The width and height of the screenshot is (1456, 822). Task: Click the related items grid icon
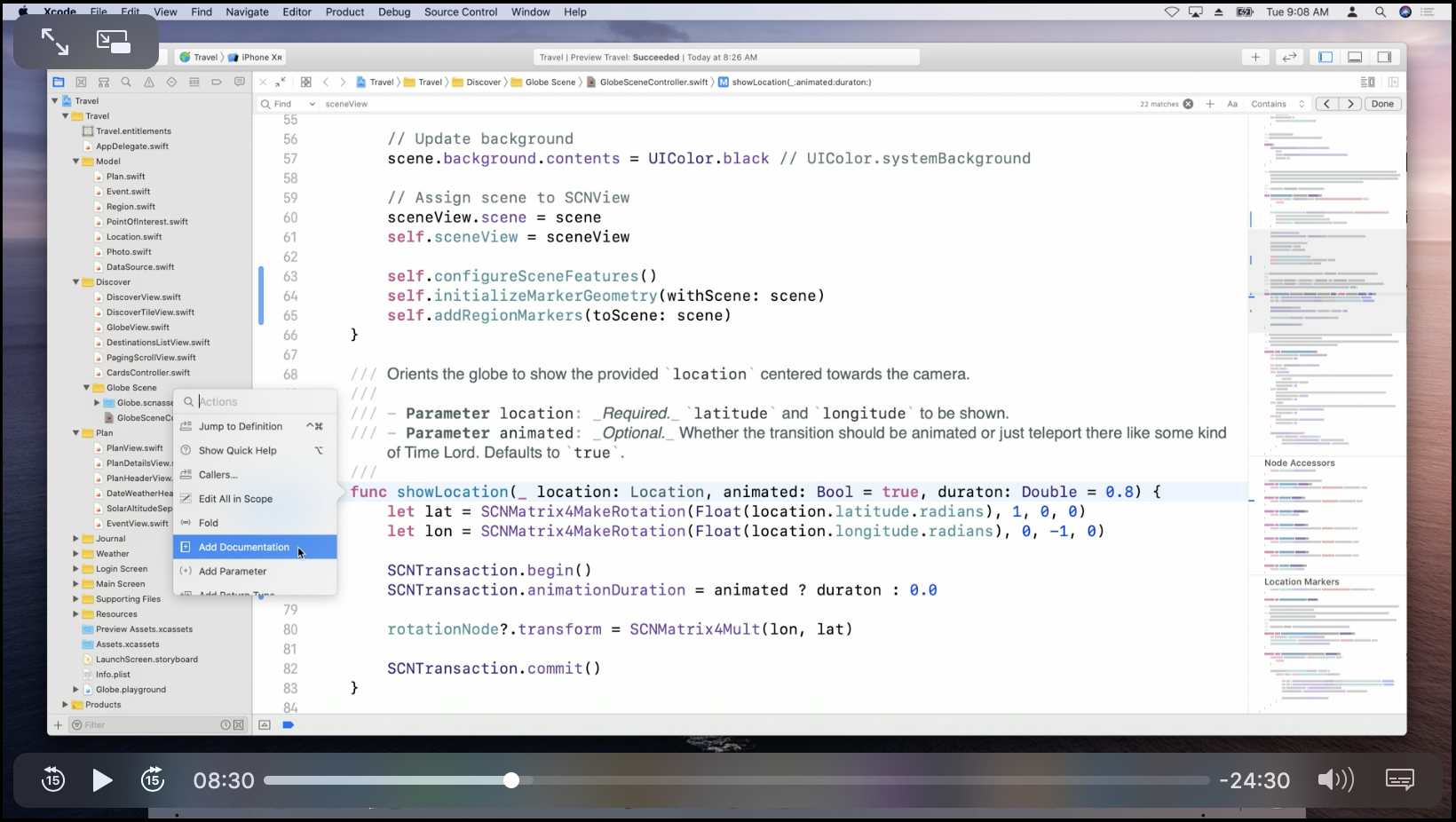[x=306, y=82]
